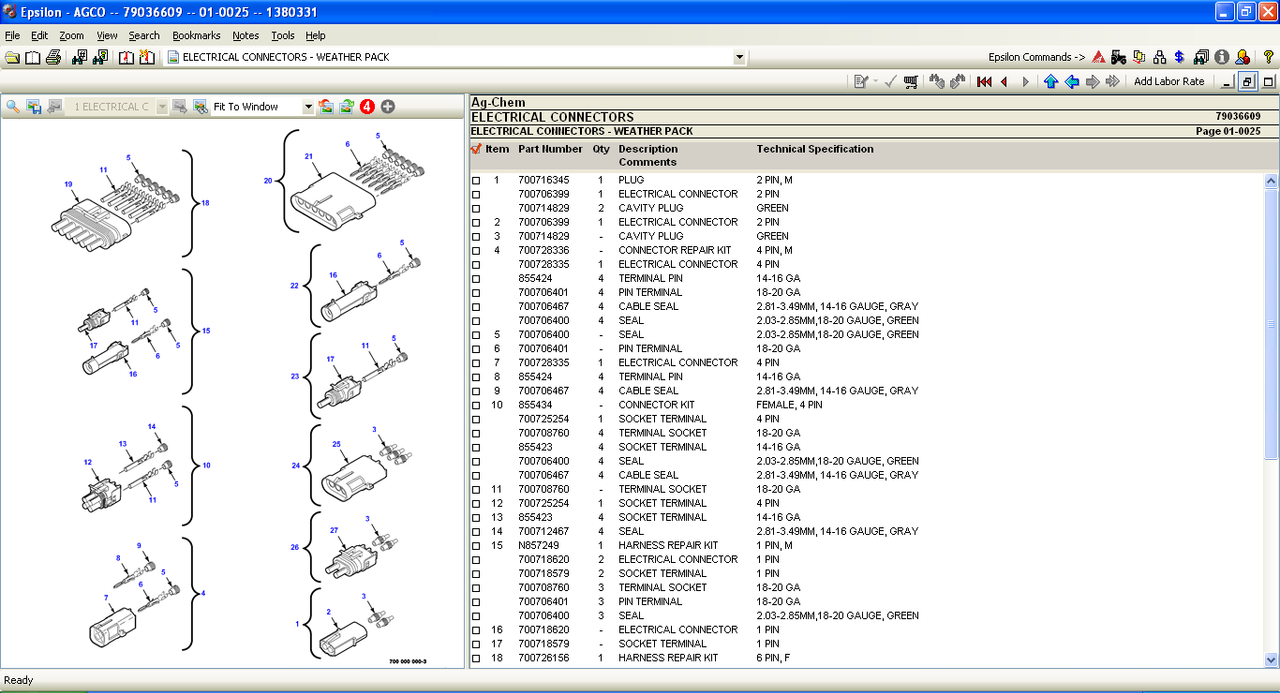Image resolution: width=1280 pixels, height=693 pixels.
Task: Click the magnifier zoom tool above the diagram
Action: coord(13,106)
